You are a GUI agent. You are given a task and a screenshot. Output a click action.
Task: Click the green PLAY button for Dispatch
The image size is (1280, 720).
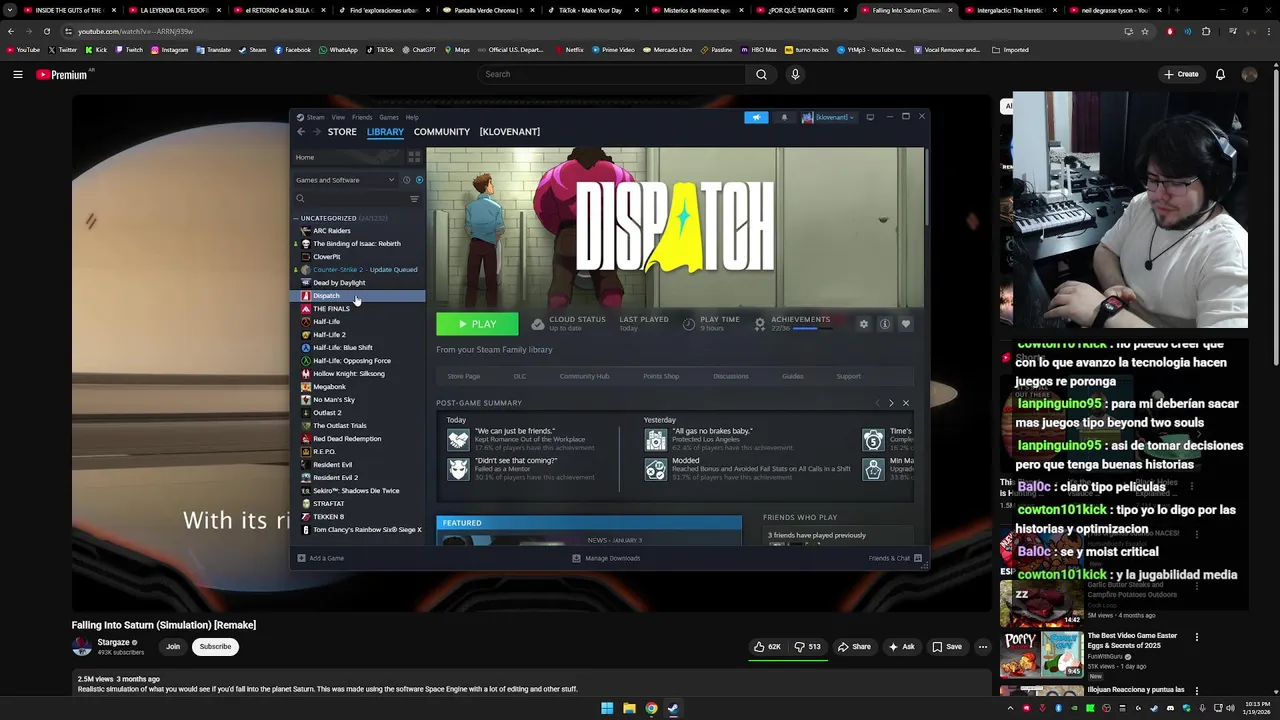click(x=477, y=324)
